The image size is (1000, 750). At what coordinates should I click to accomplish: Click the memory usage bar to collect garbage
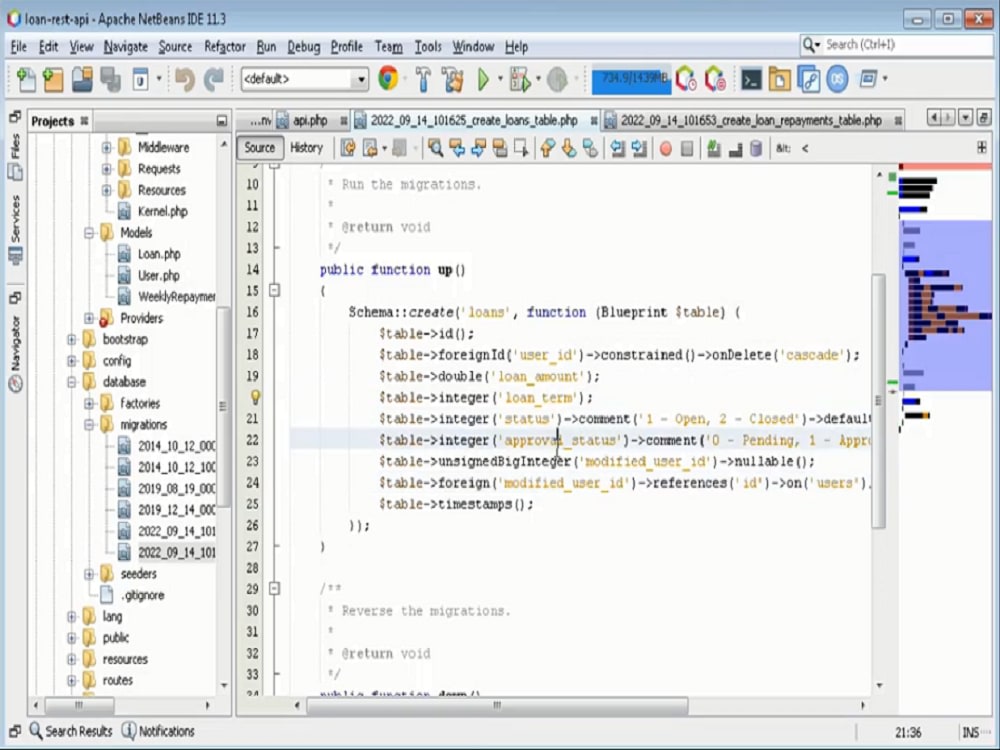pyautogui.click(x=631, y=79)
